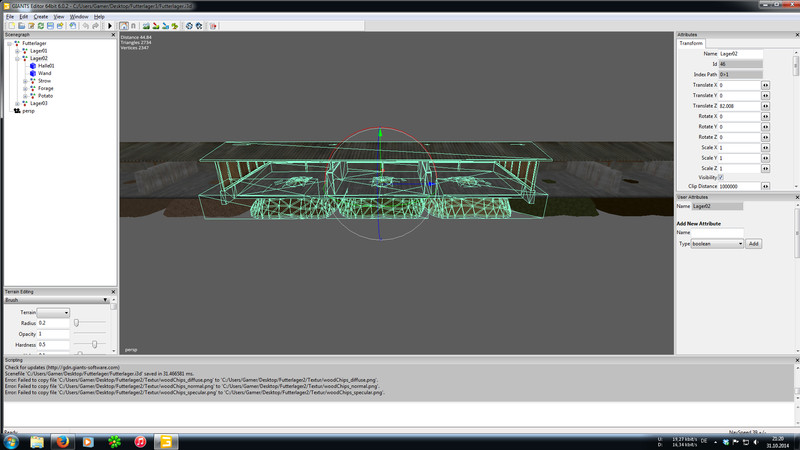Screen dimensions: 800x450
Task: Toggle the Visibility checkbox
Action: point(722,177)
